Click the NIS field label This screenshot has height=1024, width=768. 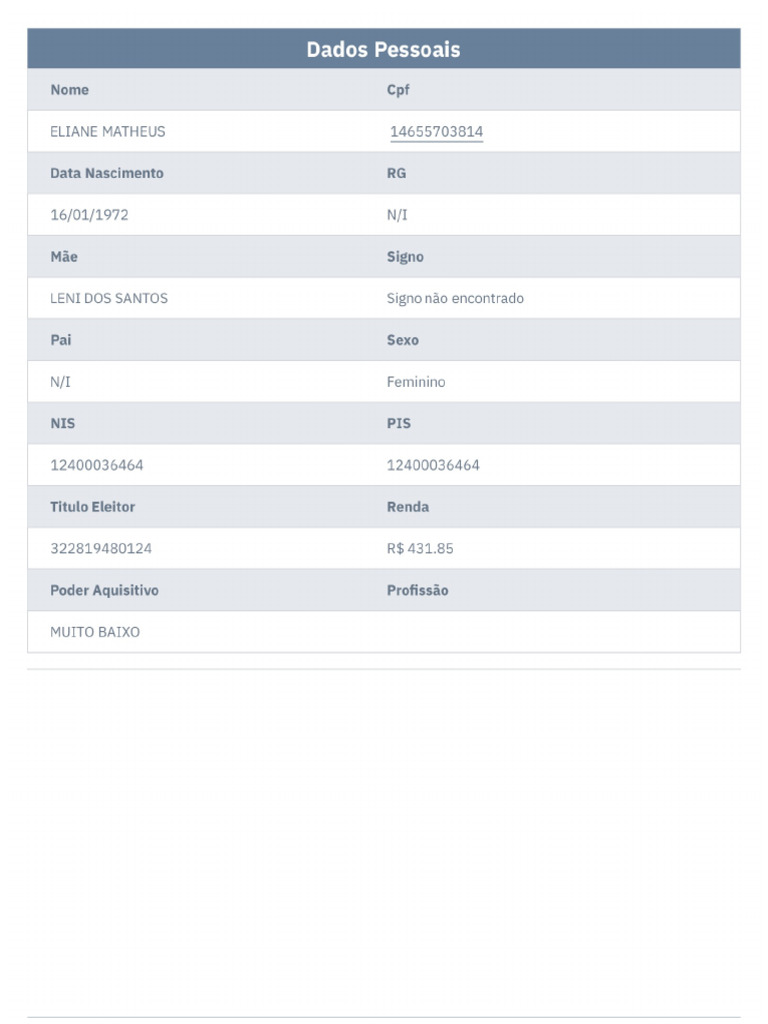pos(63,423)
